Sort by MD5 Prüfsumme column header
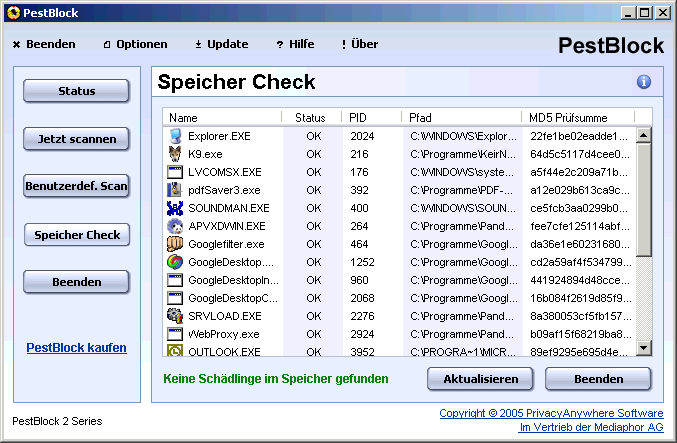Viewport: 677px width, 443px height. (x=578, y=117)
